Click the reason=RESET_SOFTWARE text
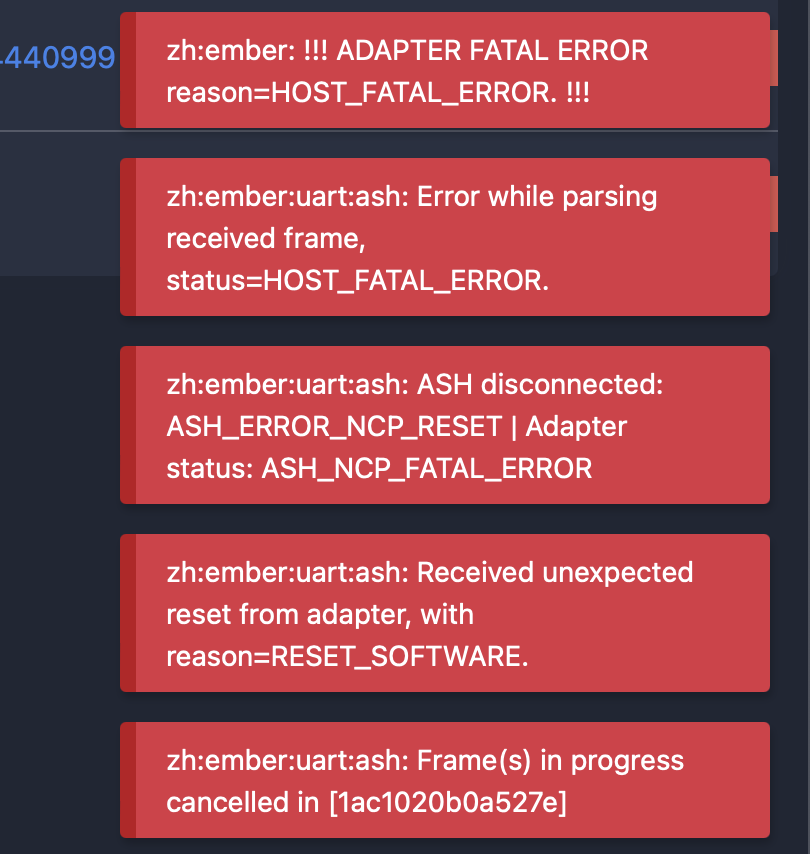Screen dimensions: 810x854 click(x=348, y=656)
